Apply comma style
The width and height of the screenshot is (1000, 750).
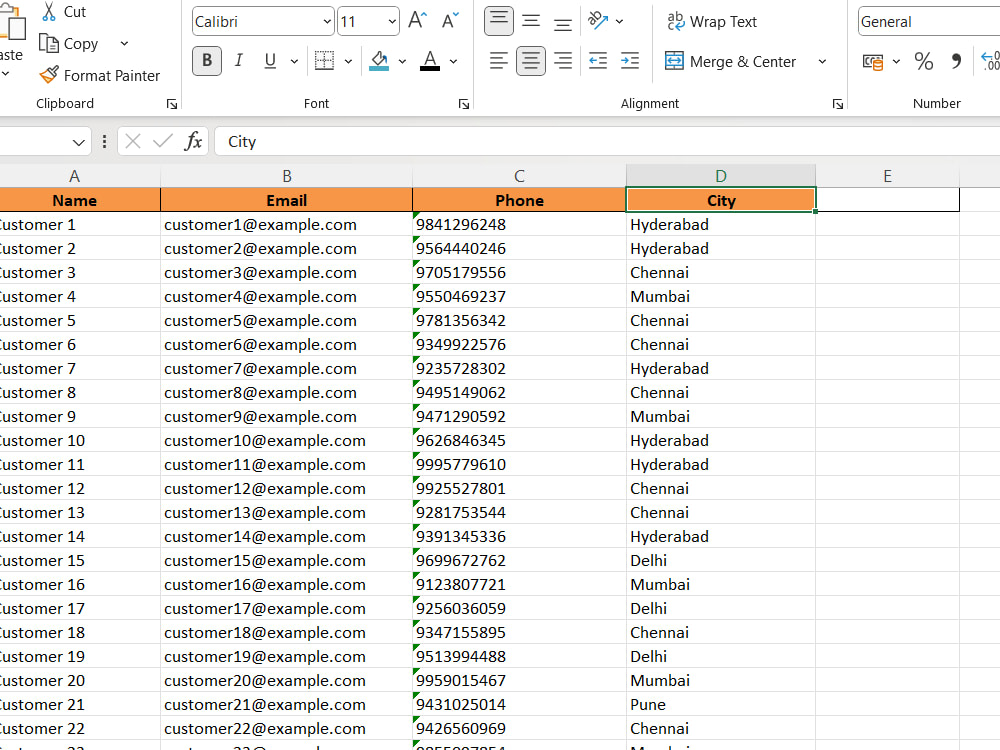click(956, 61)
